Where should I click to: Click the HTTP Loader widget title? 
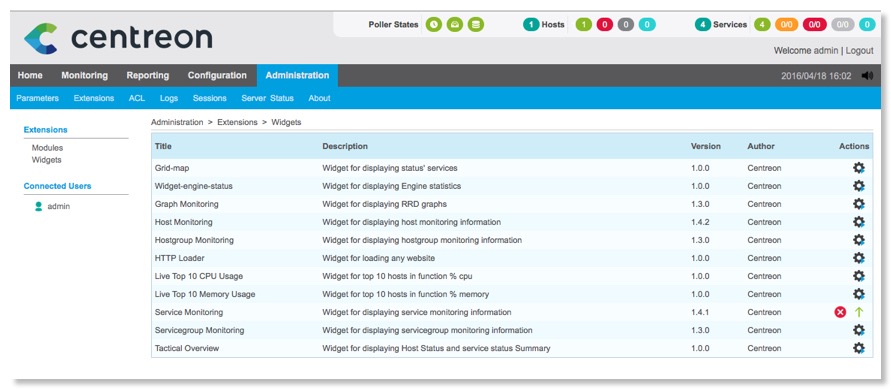coord(180,258)
